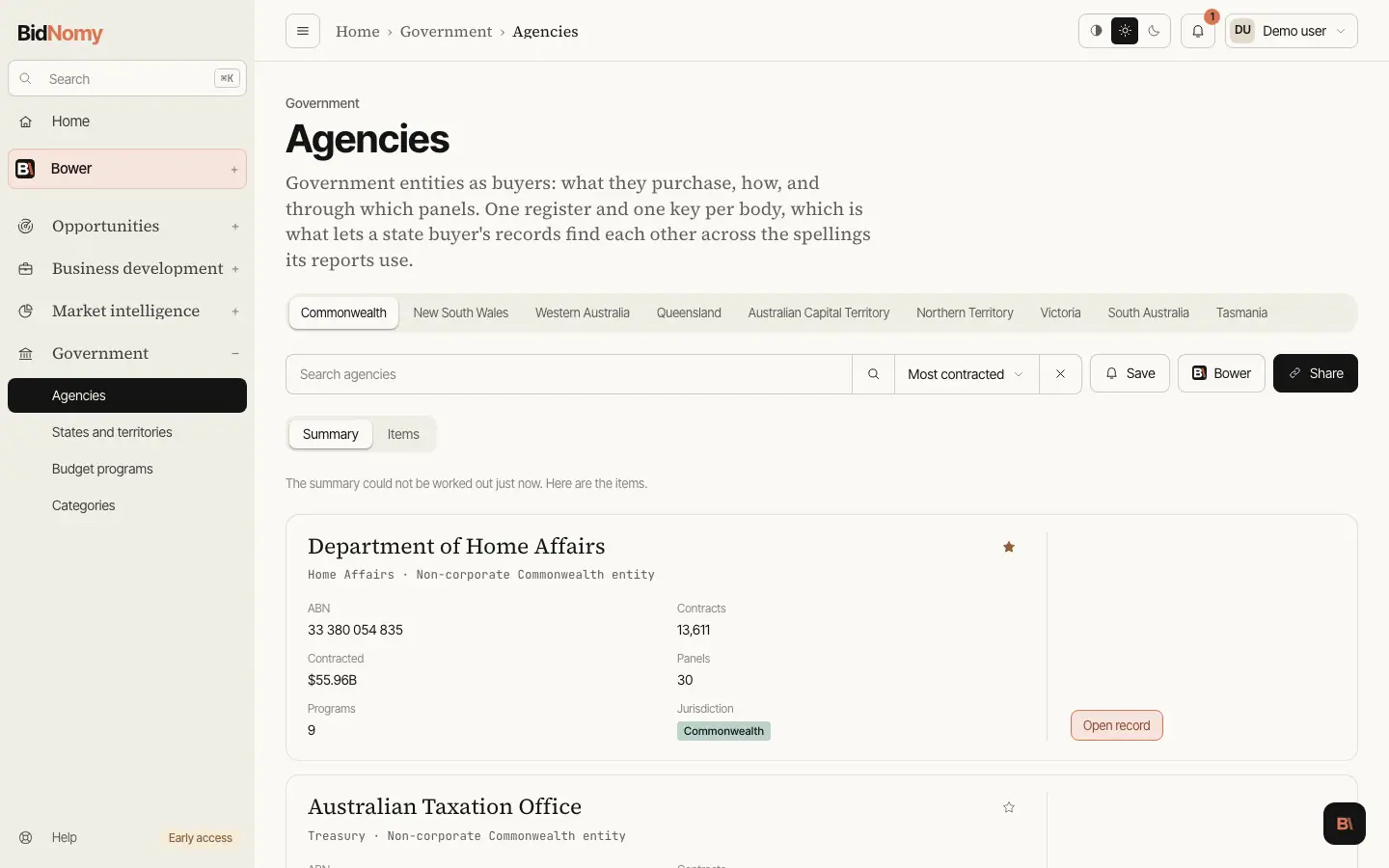Image resolution: width=1389 pixels, height=868 pixels.
Task: Click the BidNomy logo
Action: pos(60,33)
